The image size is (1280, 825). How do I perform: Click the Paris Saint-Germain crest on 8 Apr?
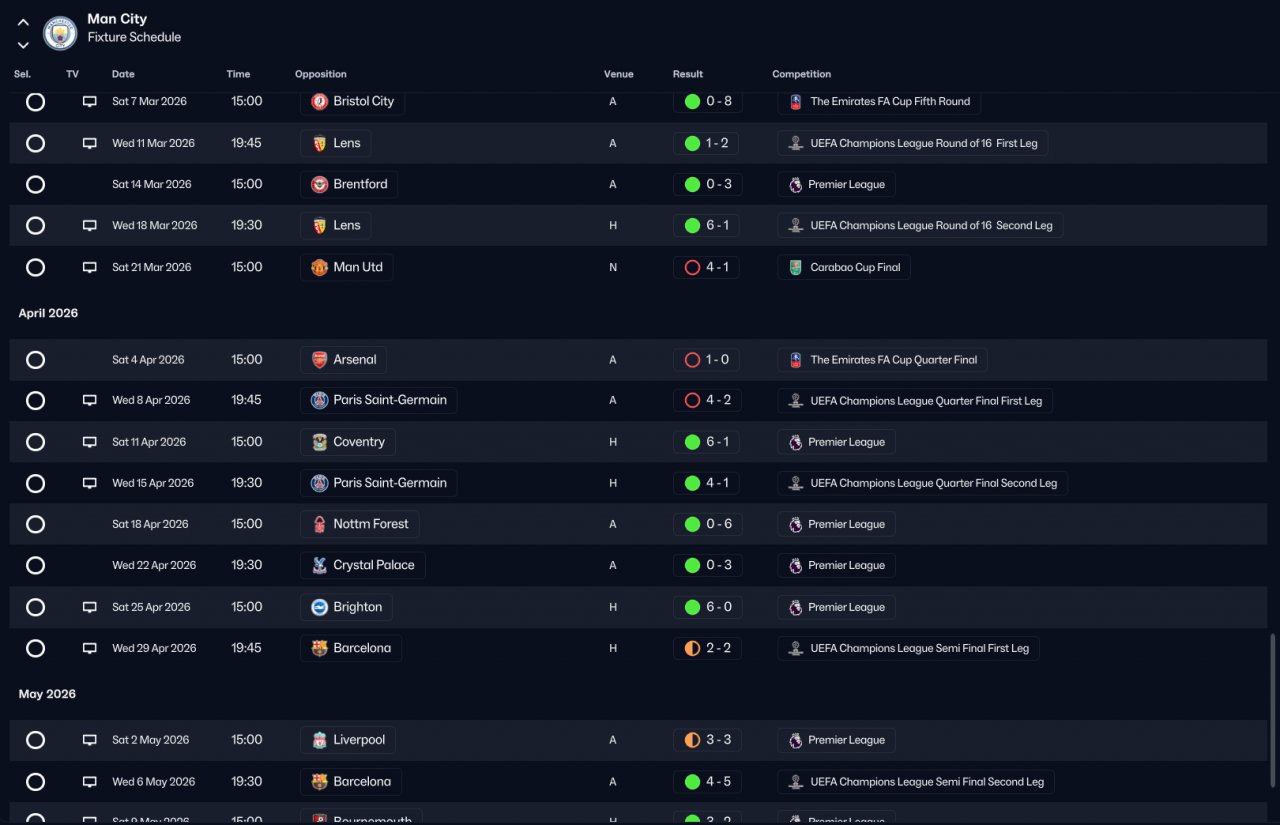[x=319, y=401]
